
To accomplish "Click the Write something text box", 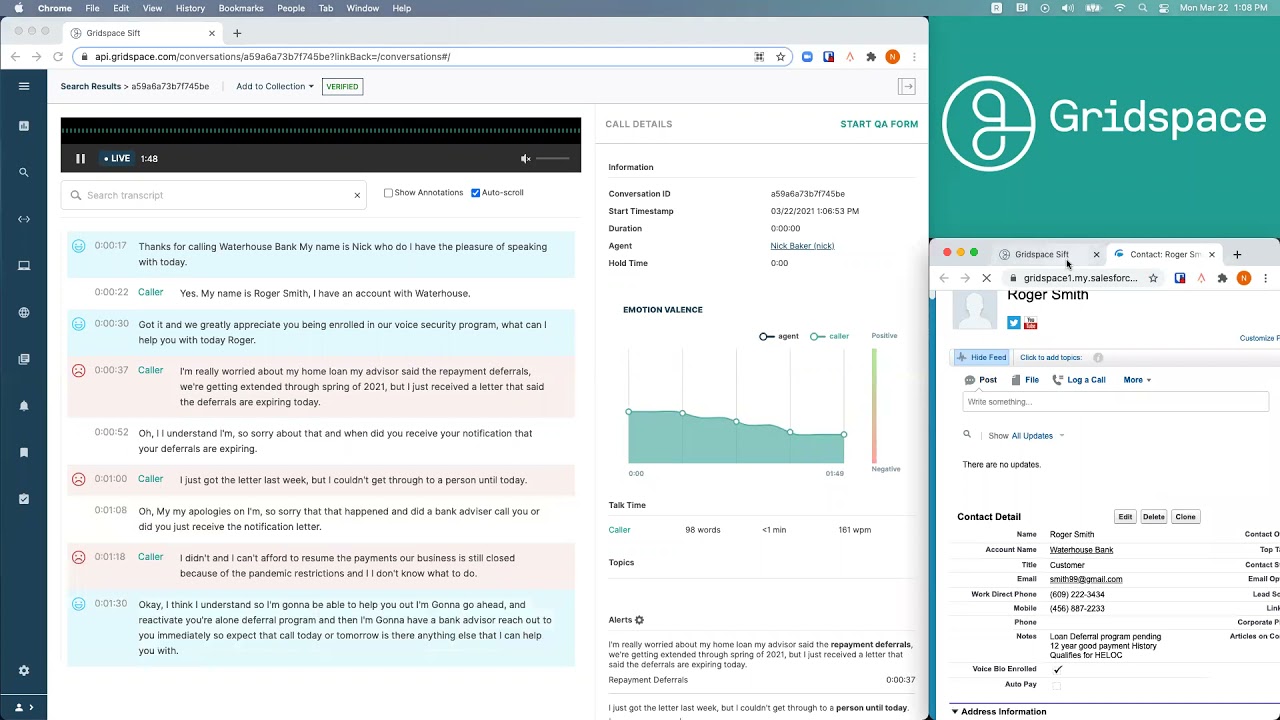I will [1115, 402].
